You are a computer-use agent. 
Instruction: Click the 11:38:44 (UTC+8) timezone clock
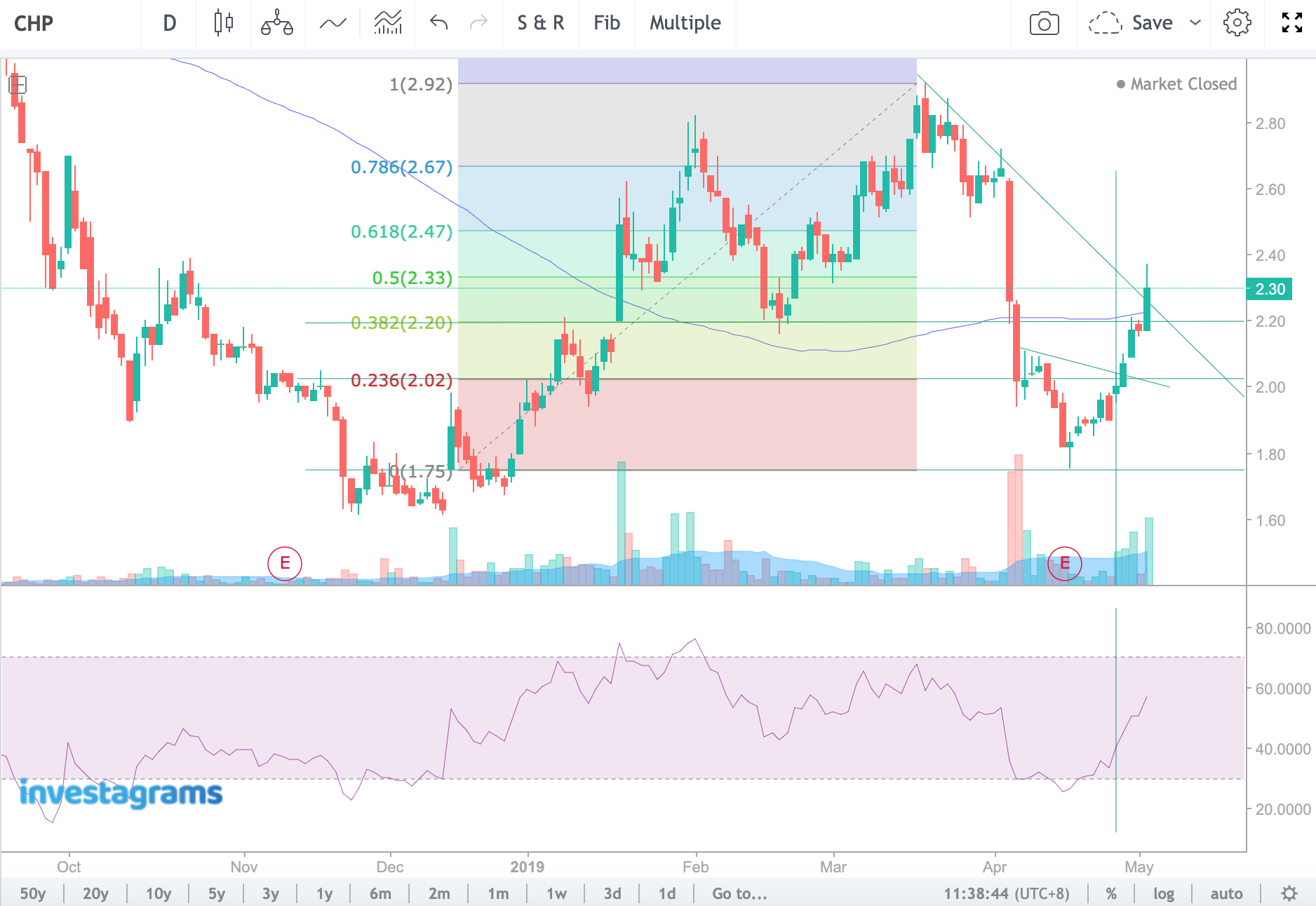pos(1007,893)
